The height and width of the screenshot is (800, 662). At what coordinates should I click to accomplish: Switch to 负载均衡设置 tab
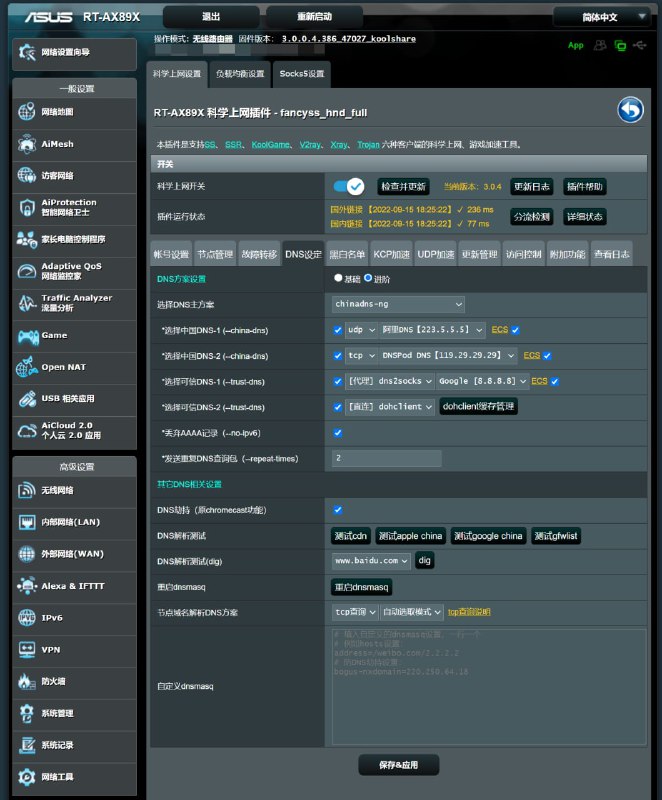coord(240,74)
